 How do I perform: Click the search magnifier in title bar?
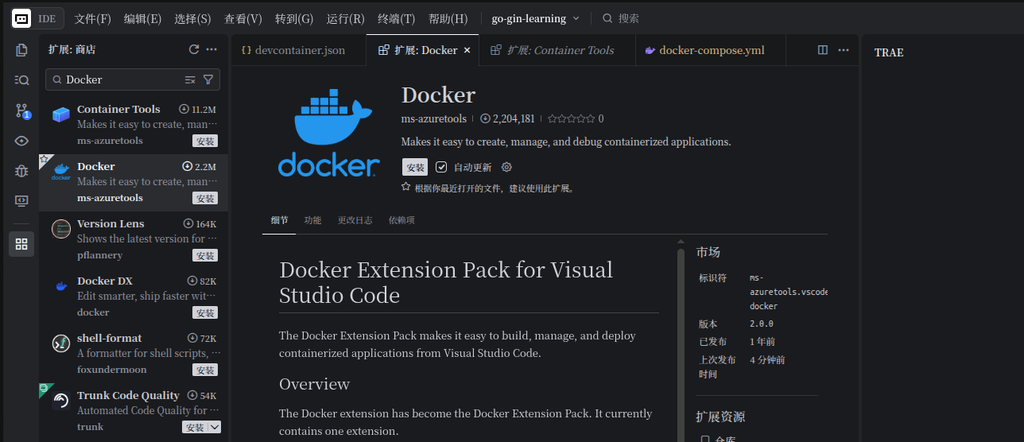click(x=607, y=18)
